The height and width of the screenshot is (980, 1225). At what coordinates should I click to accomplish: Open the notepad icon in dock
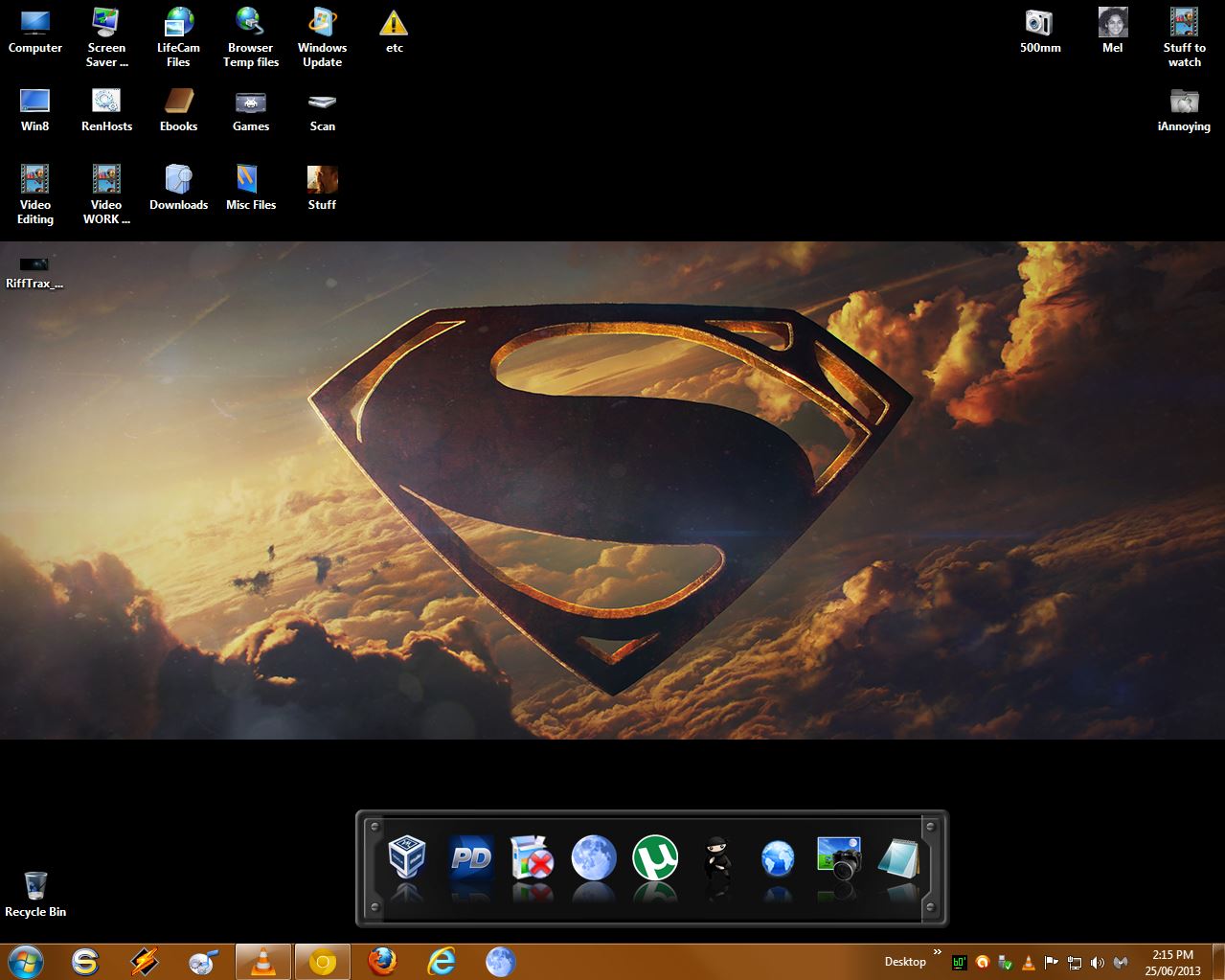click(x=899, y=857)
